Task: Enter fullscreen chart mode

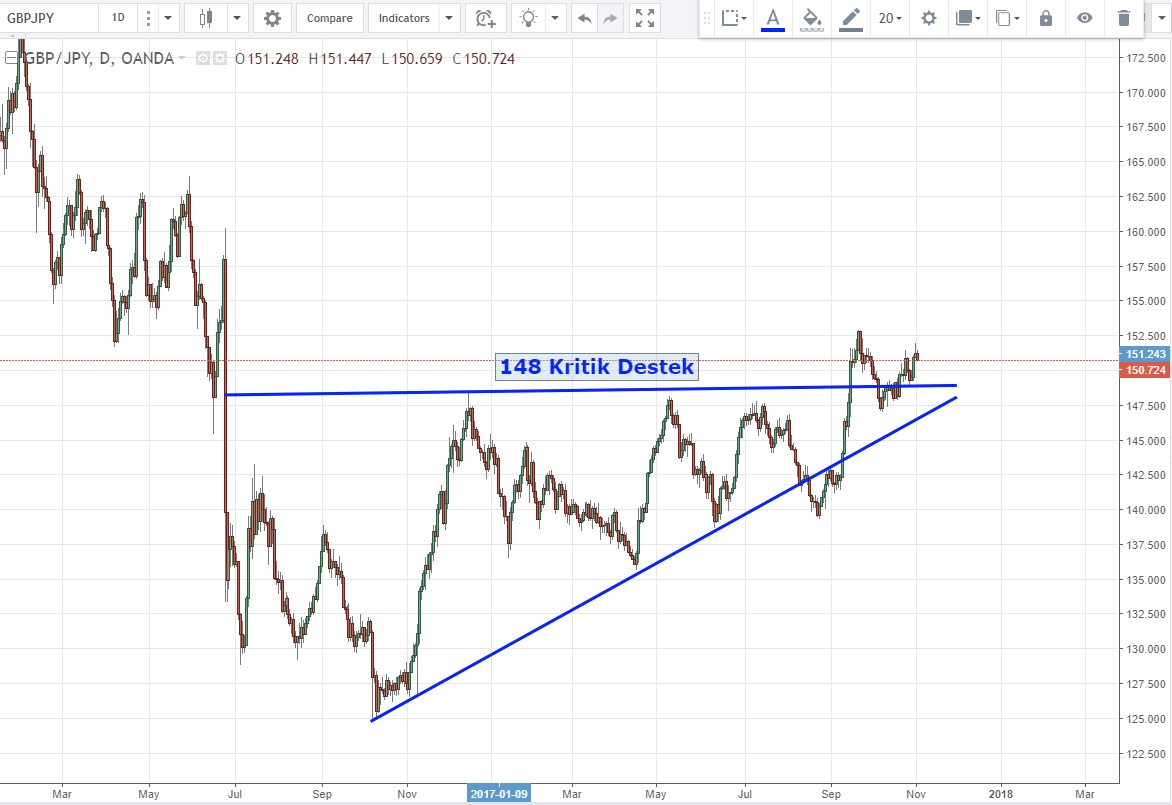Action: pyautogui.click(x=645, y=18)
